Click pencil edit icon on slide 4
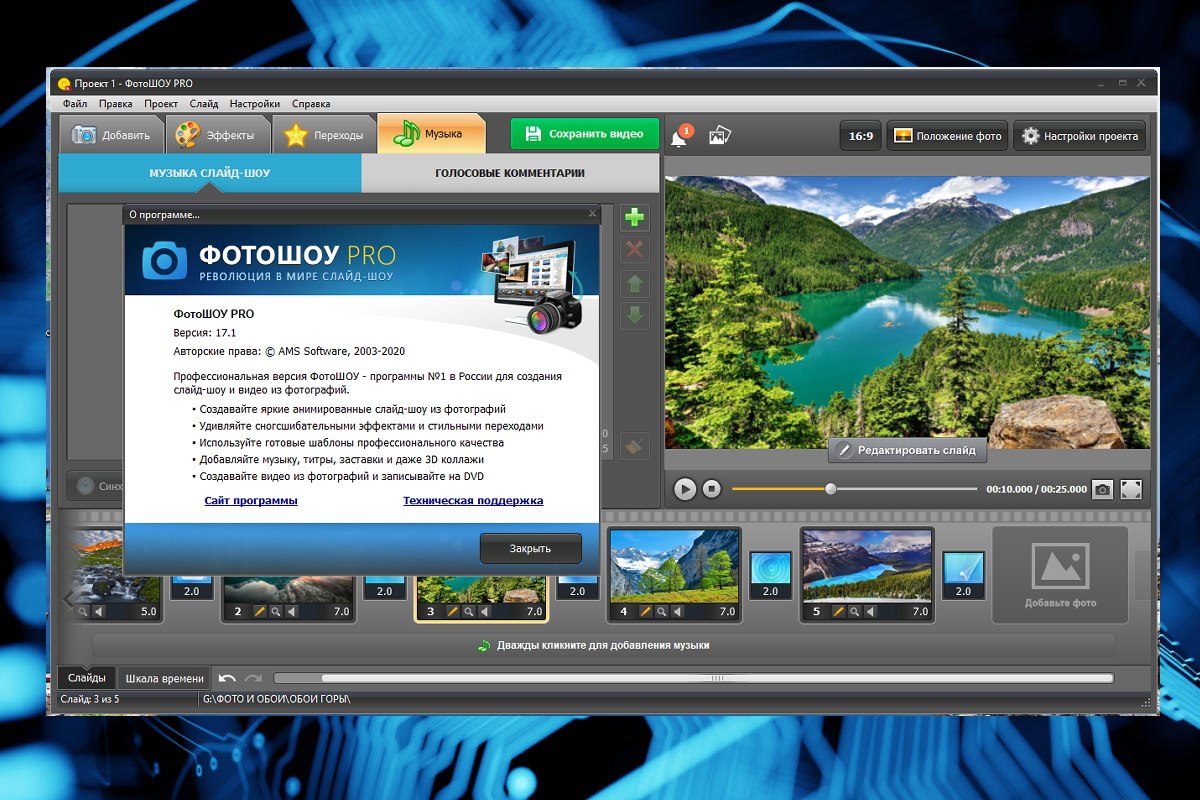 click(645, 611)
